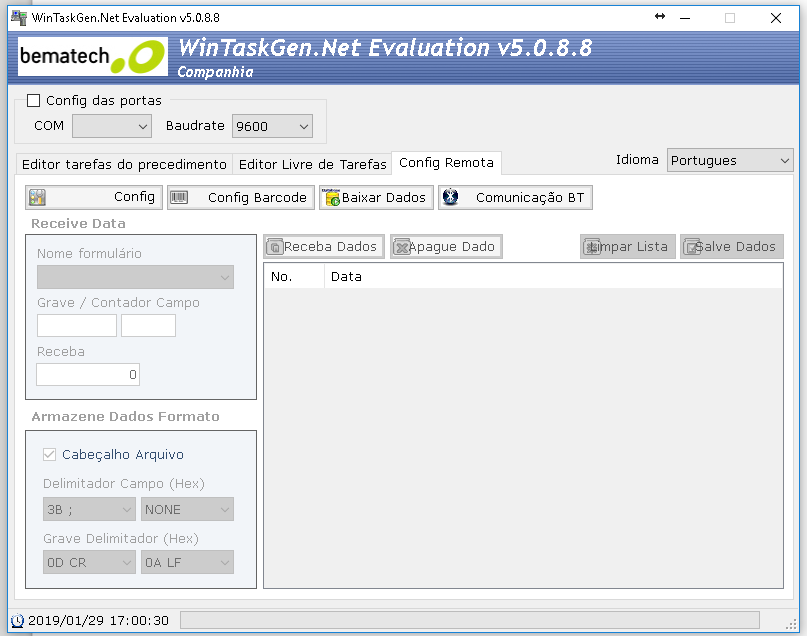Click the Salve Dados icon
The width and height of the screenshot is (807, 636).
[691, 247]
